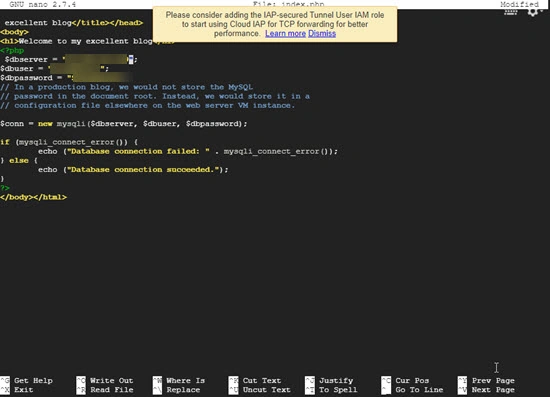Click the ^Y Prev Page shortcut
The image size is (550, 397).
[486, 381]
